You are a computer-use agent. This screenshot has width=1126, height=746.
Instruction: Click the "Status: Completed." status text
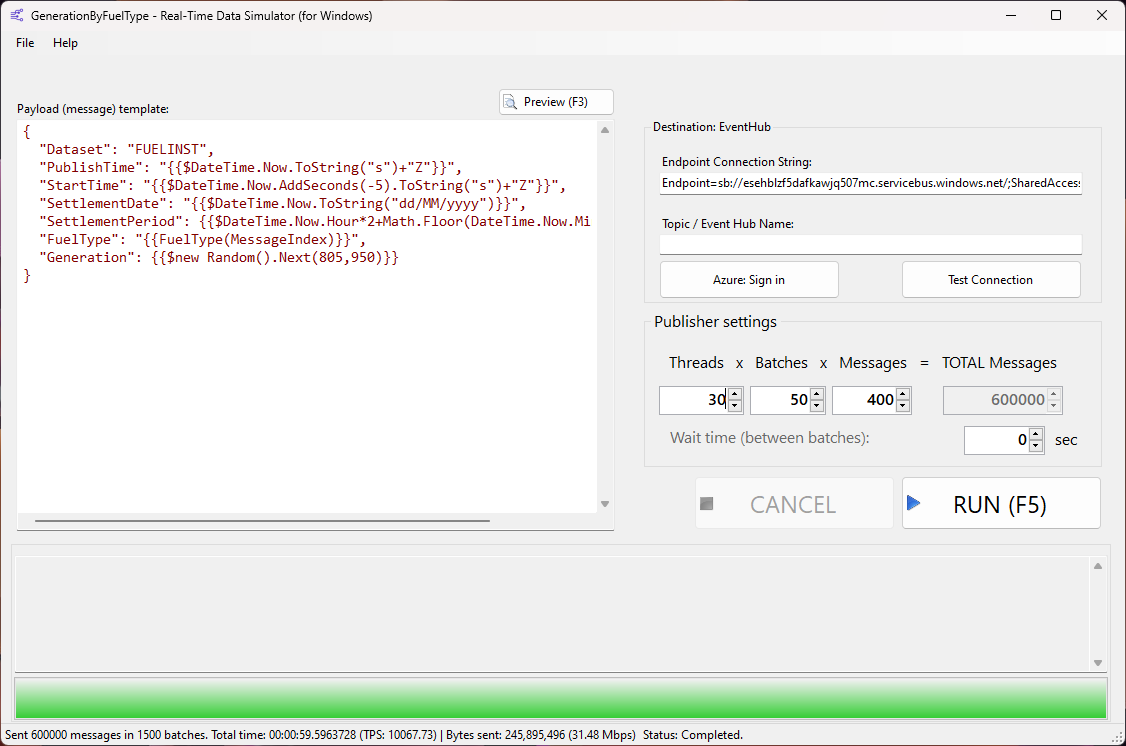tap(693, 735)
